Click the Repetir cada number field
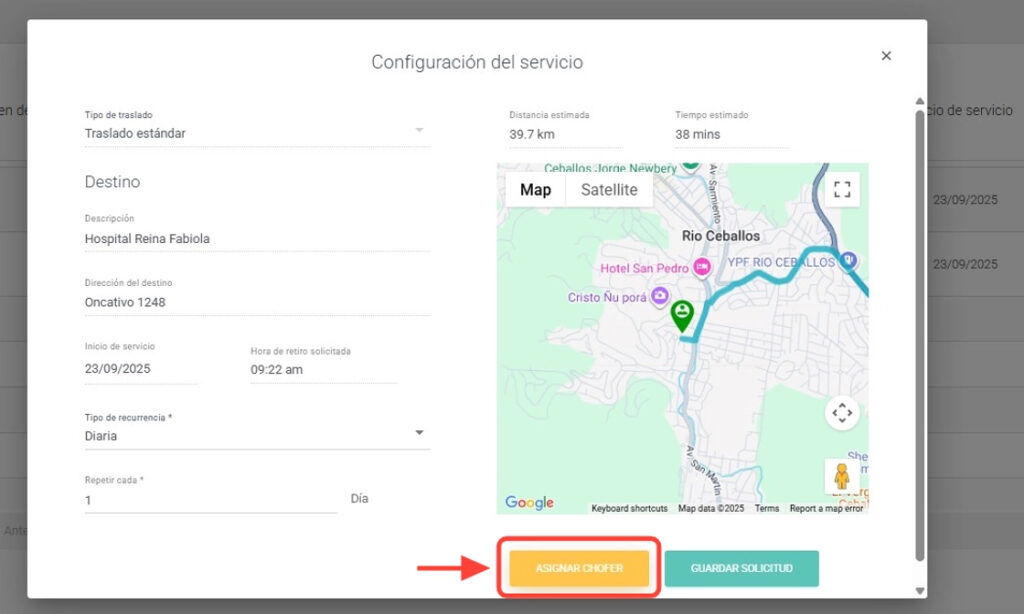Screen dimensions: 1024x614 [210, 500]
